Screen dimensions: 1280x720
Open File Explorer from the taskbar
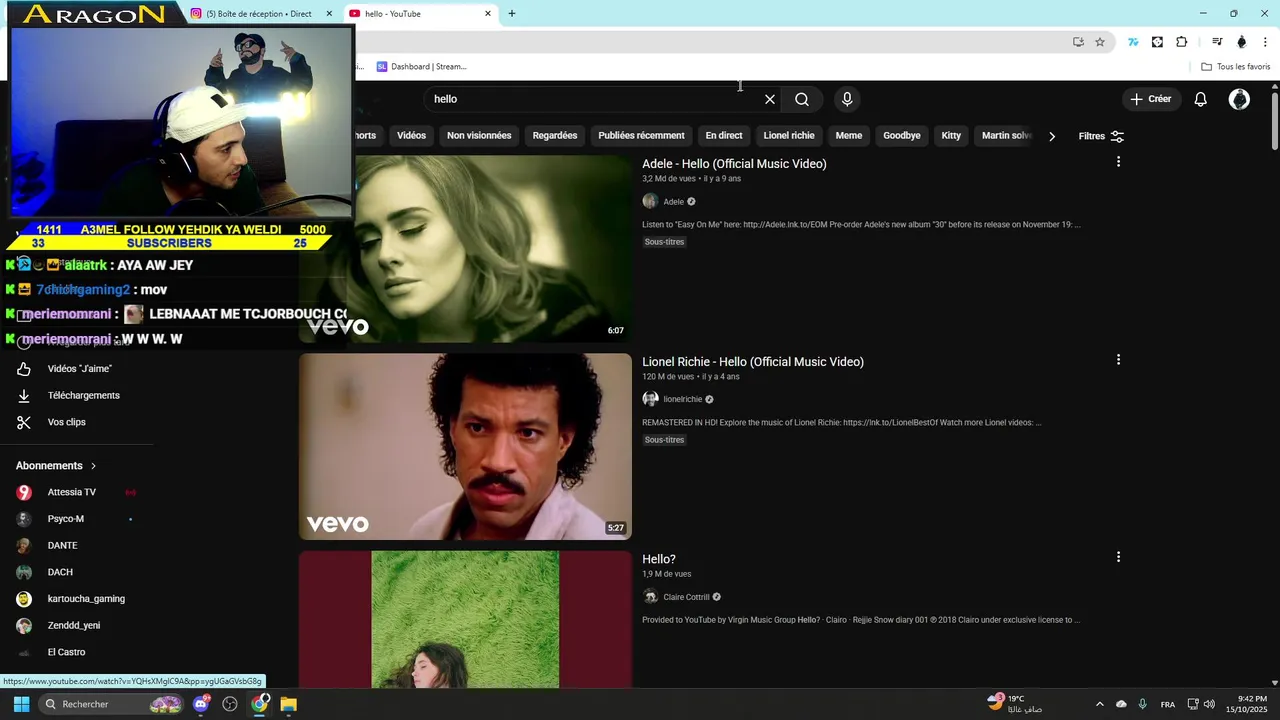[289, 704]
